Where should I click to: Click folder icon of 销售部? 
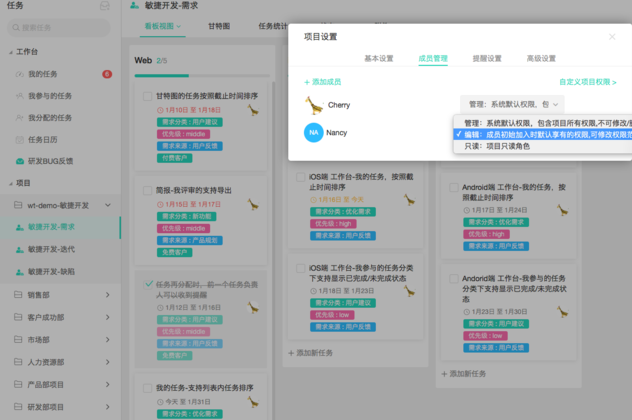coord(18,295)
